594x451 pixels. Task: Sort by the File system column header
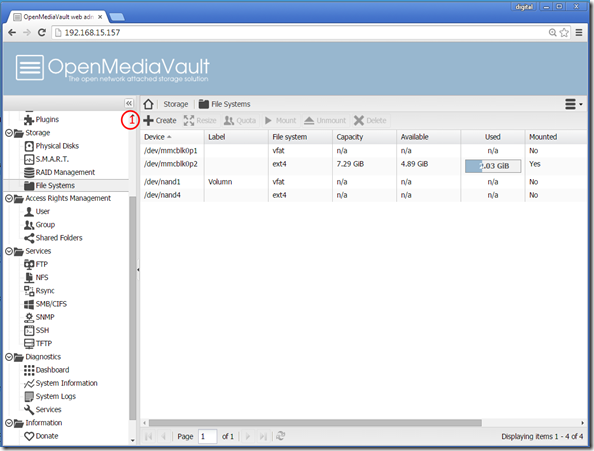click(x=300, y=137)
